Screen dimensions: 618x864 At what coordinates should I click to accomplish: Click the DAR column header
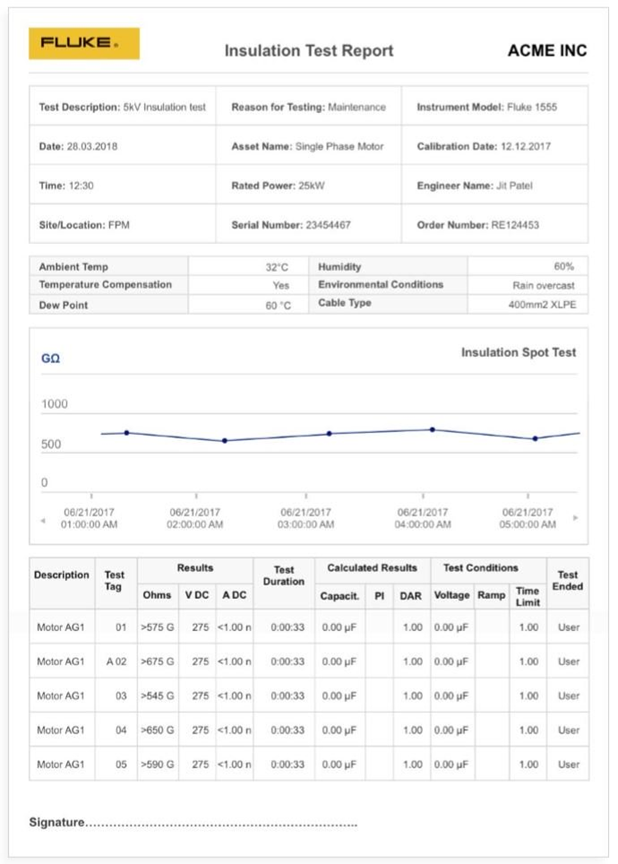point(411,596)
